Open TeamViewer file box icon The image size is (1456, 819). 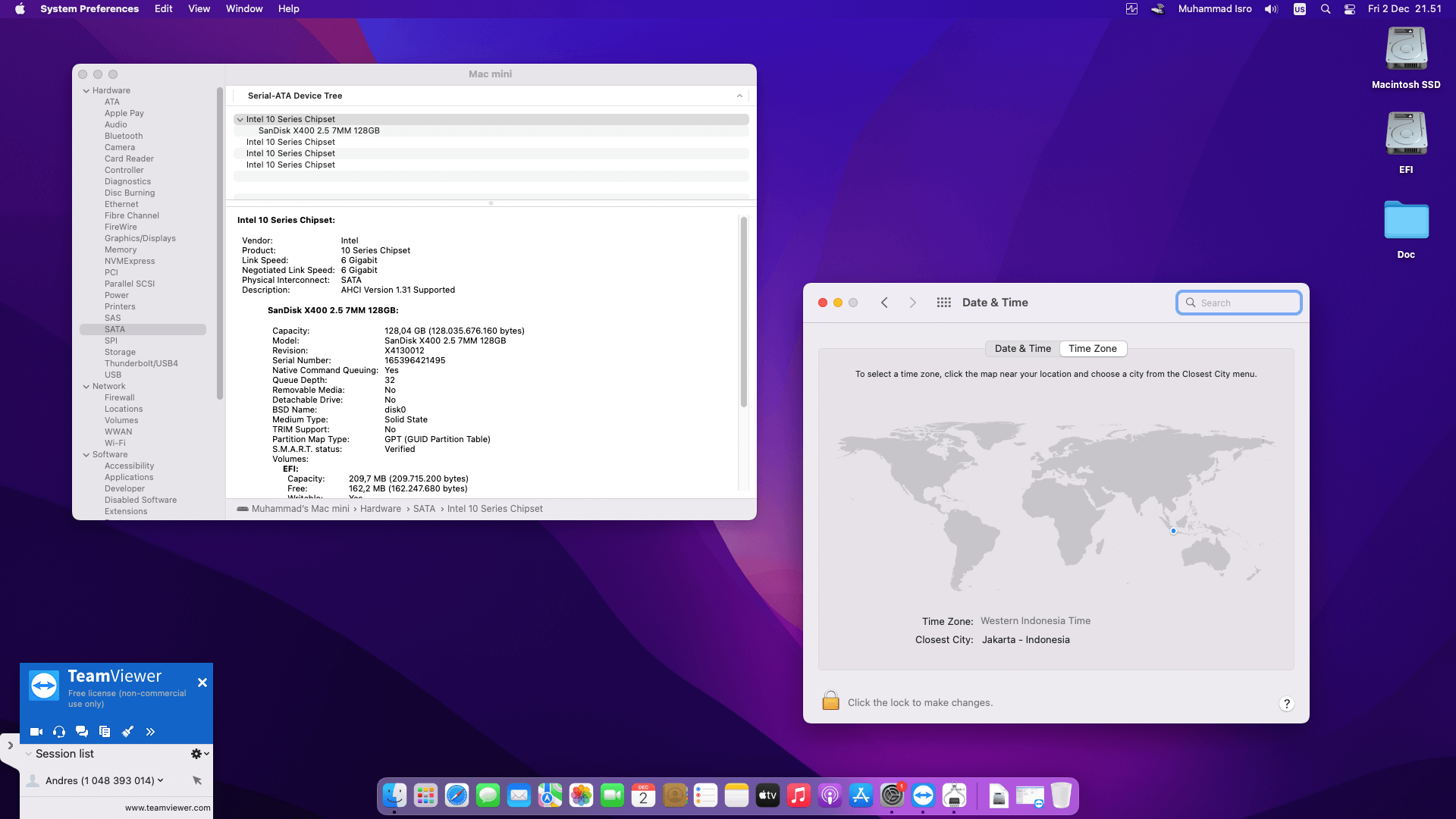coord(105,732)
